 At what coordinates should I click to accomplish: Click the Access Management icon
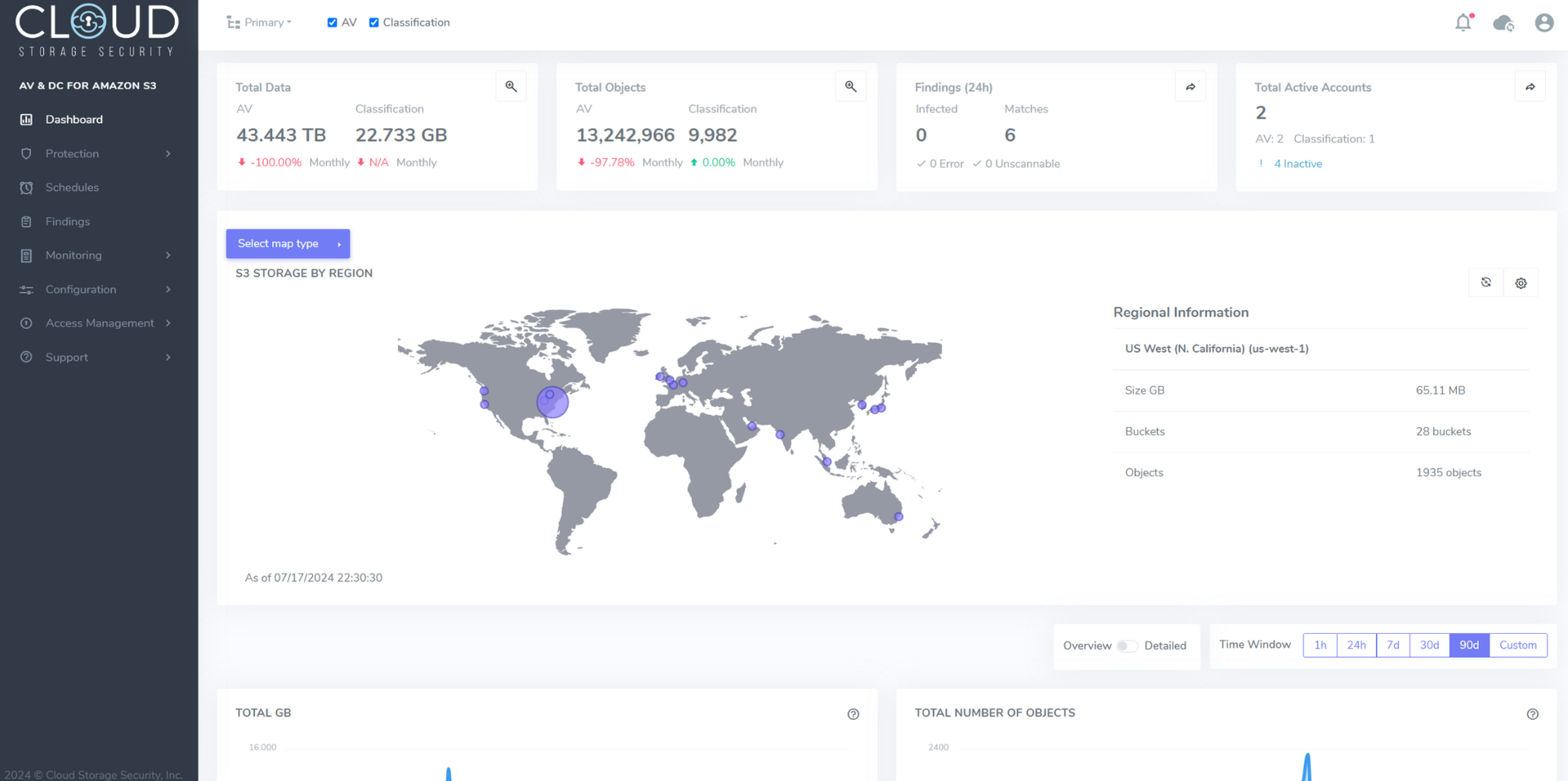26,323
